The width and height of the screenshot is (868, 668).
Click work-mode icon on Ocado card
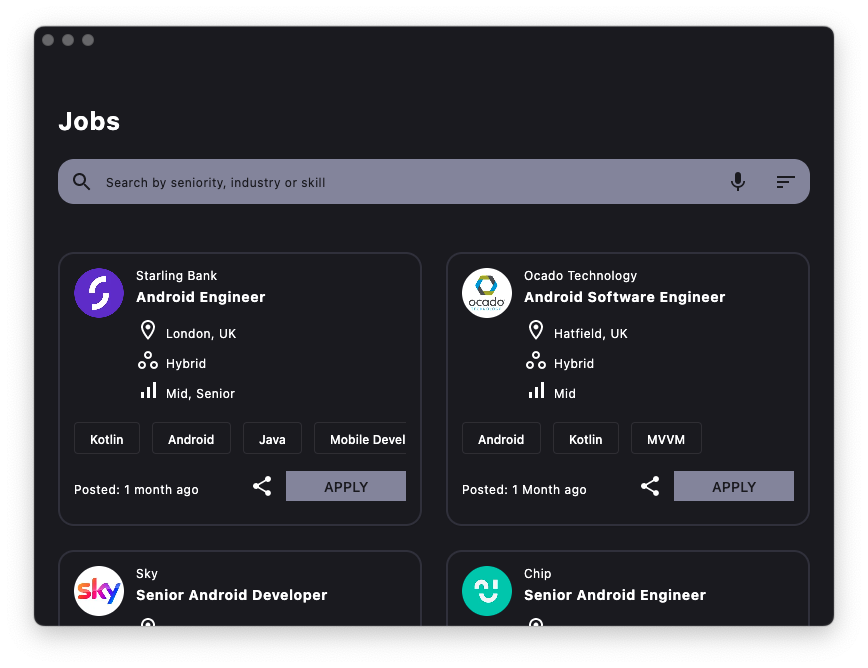(x=536, y=360)
